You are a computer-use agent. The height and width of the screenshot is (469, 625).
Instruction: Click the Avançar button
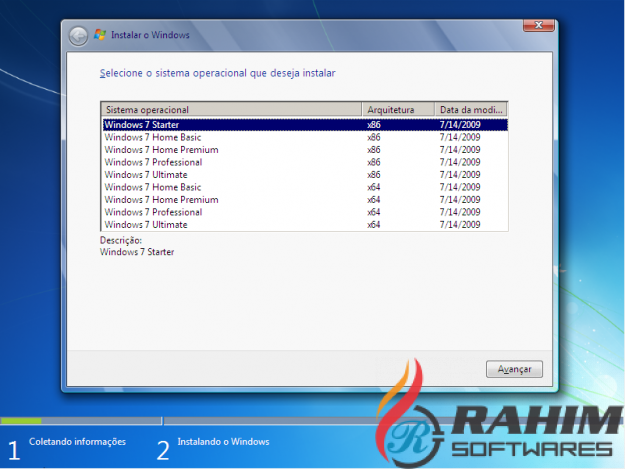coord(514,369)
